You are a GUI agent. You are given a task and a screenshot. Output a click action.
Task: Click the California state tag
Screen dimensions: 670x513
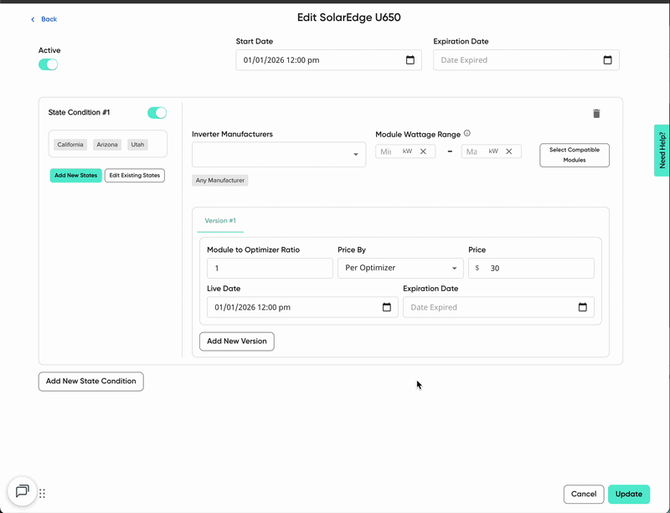click(x=71, y=145)
